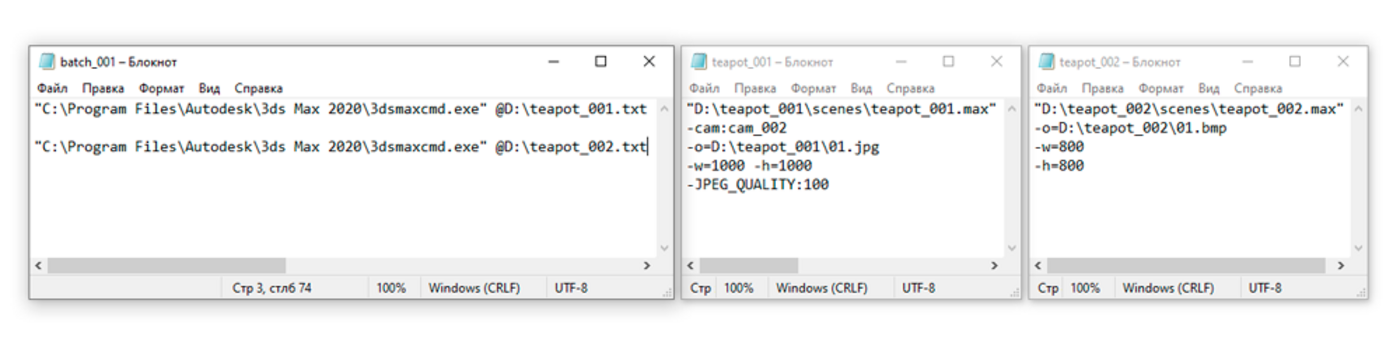Open Файл menu in teapot_001 window
Image resolution: width=1400 pixels, height=363 pixels.
point(704,88)
